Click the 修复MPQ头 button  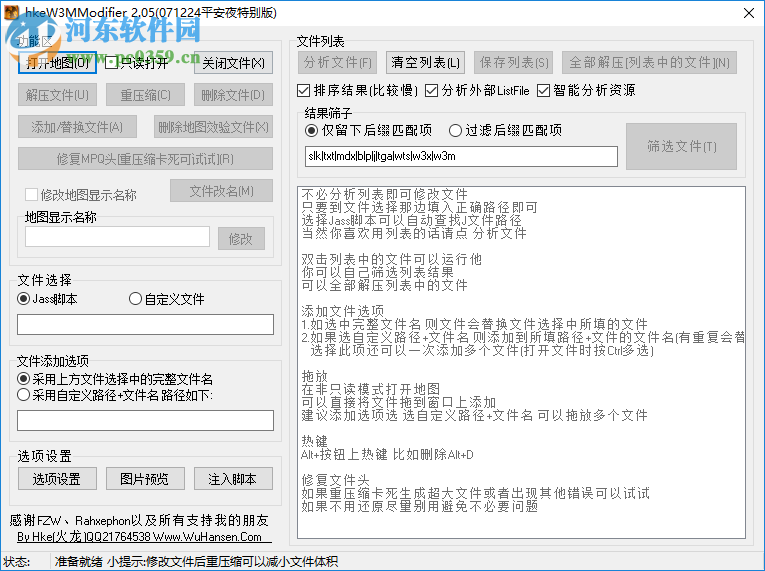coord(145,159)
